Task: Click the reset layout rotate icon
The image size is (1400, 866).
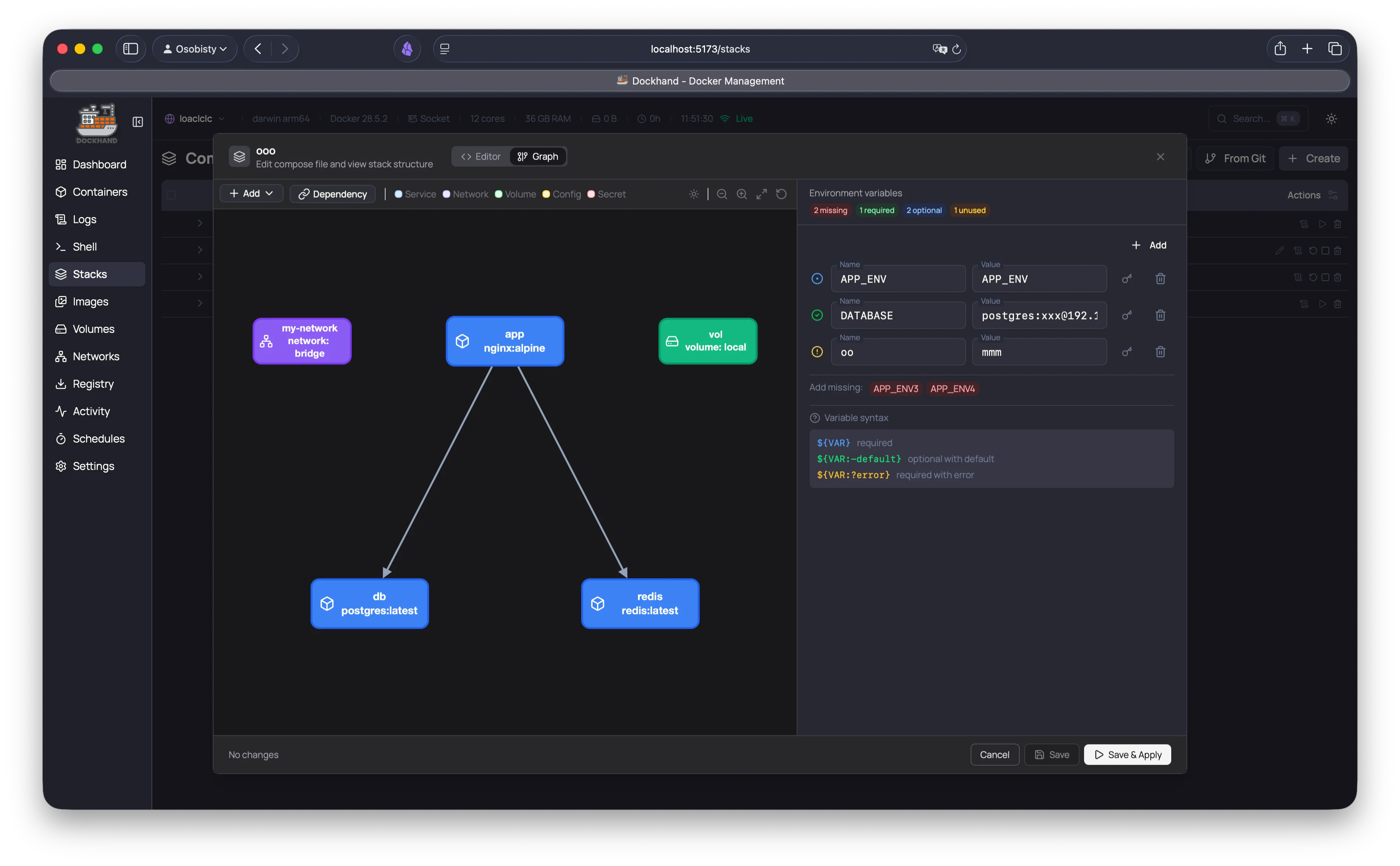Action: (781, 194)
